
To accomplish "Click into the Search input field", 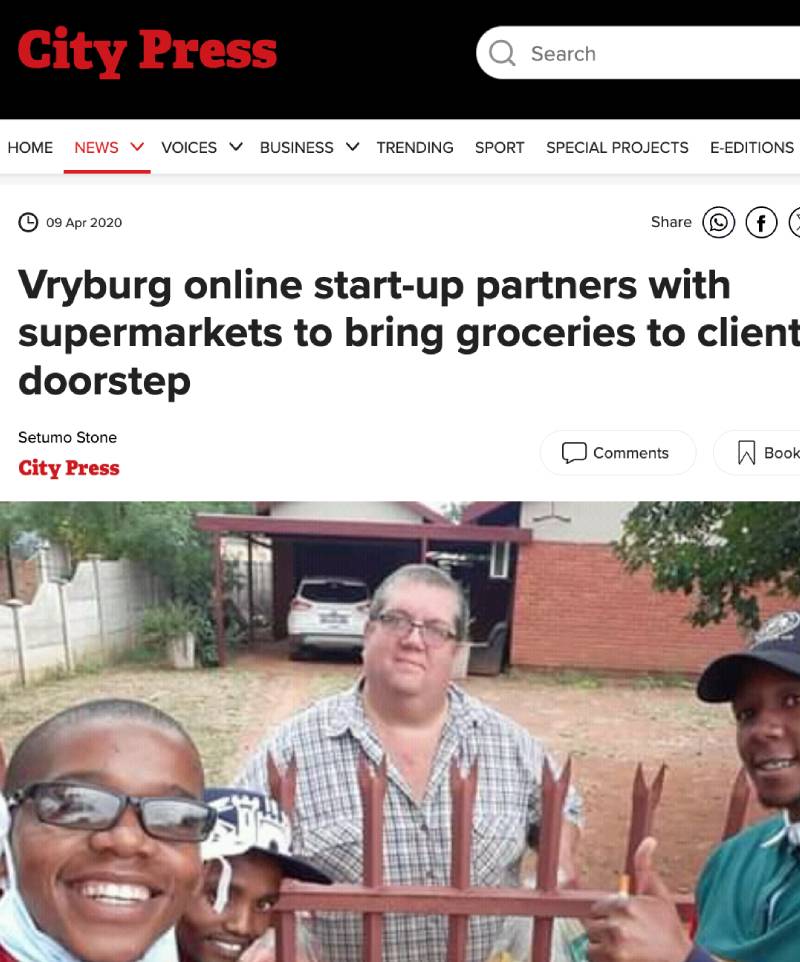I will tap(638, 53).
